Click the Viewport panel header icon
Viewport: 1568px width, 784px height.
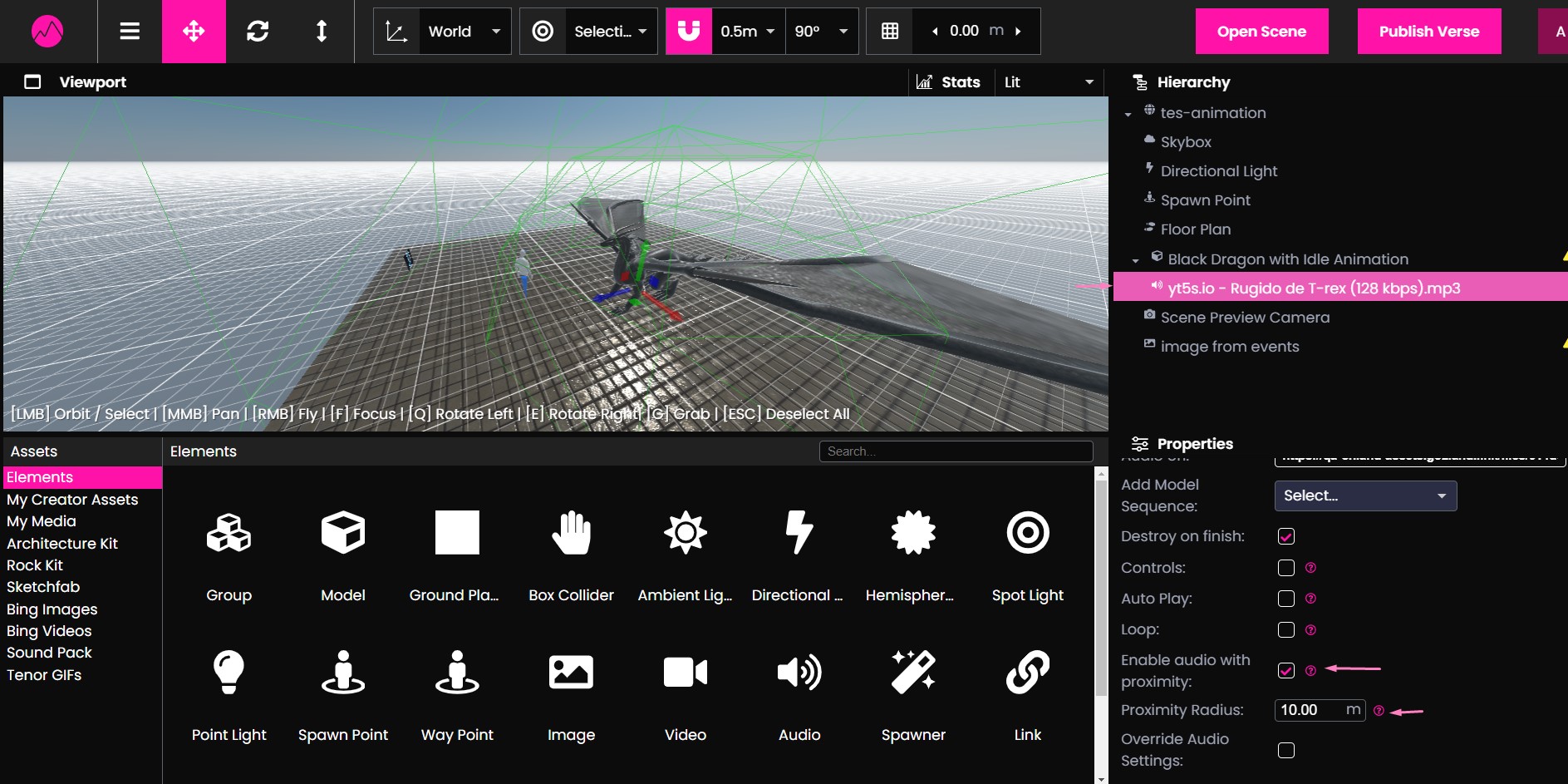coord(32,82)
